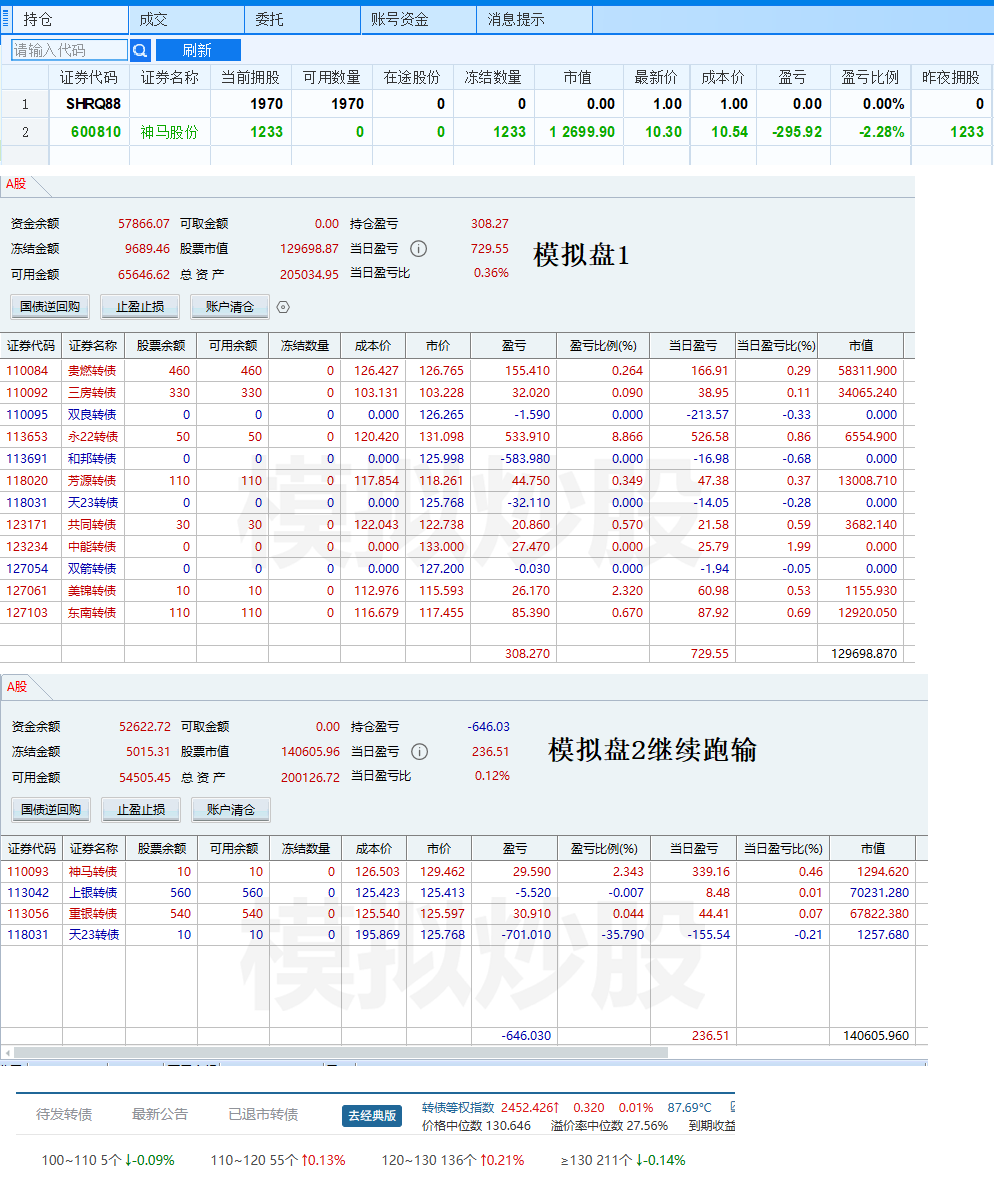Click the left arrow of the horizontal scrollbar
This screenshot has width=1006, height=1184.
click(6, 1053)
